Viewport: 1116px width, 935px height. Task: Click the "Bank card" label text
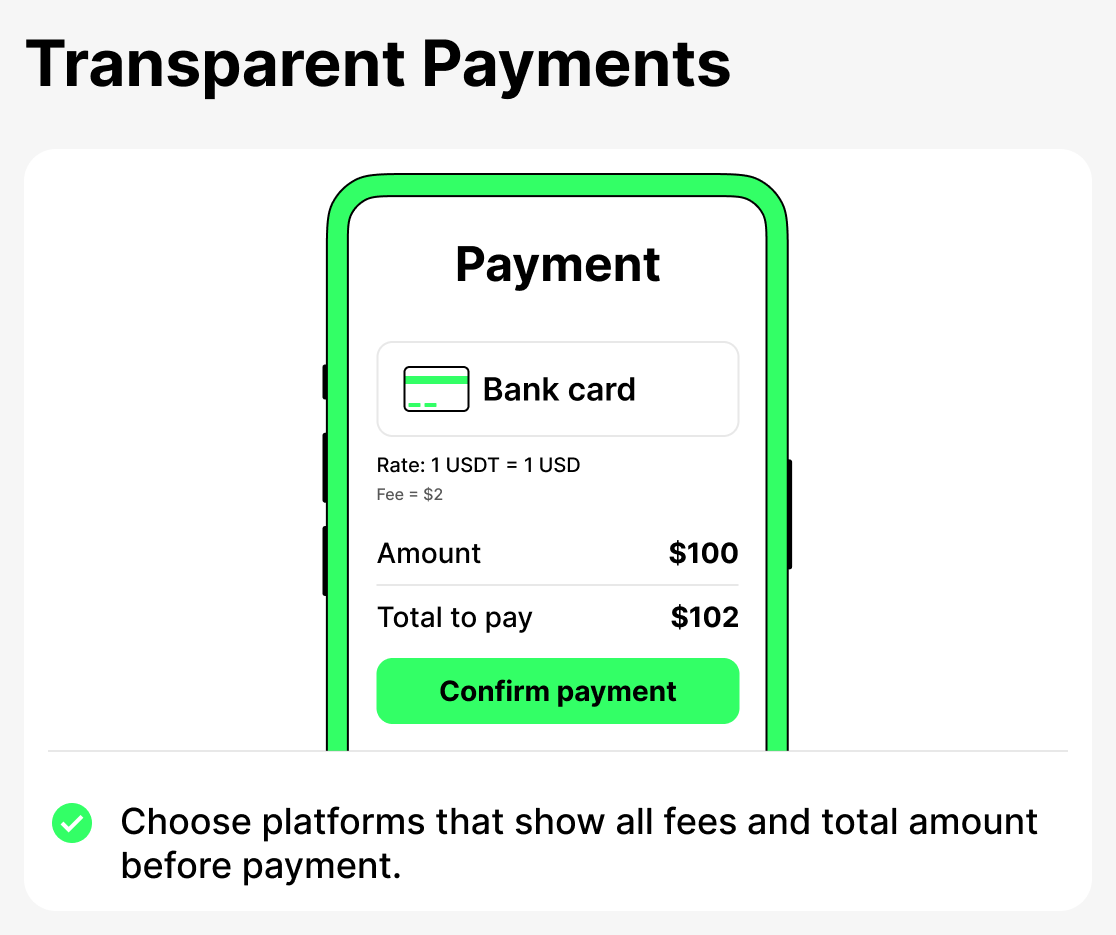point(559,389)
